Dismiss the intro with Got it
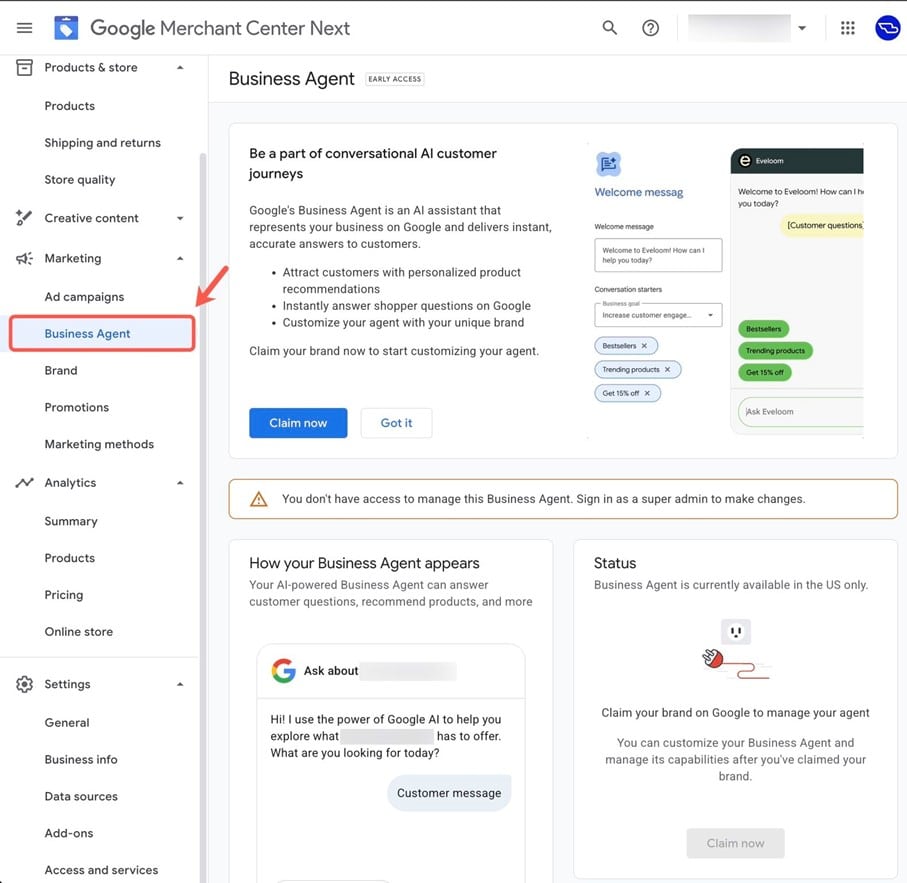Screen dimensions: 907x883 click(x=396, y=423)
